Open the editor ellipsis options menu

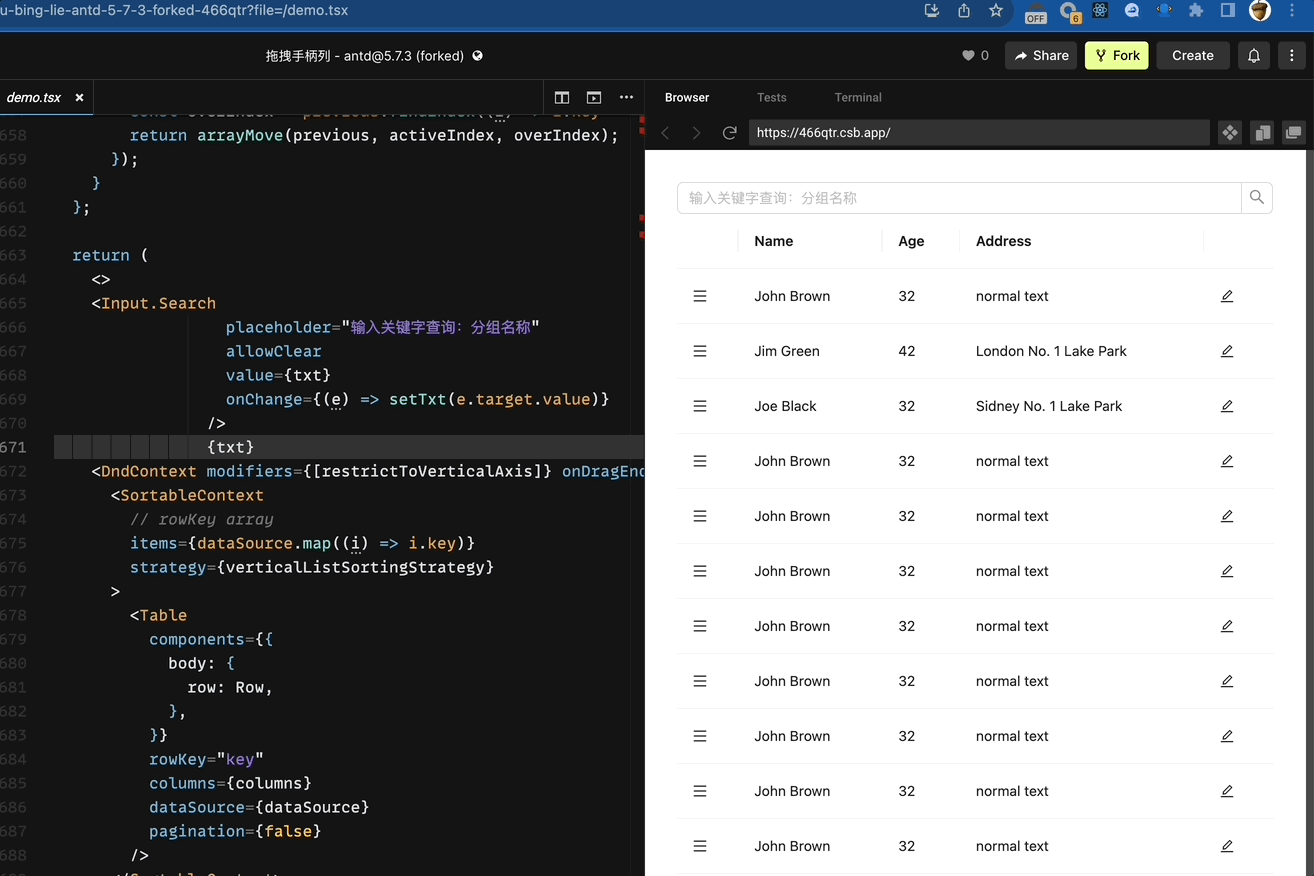[x=626, y=97]
